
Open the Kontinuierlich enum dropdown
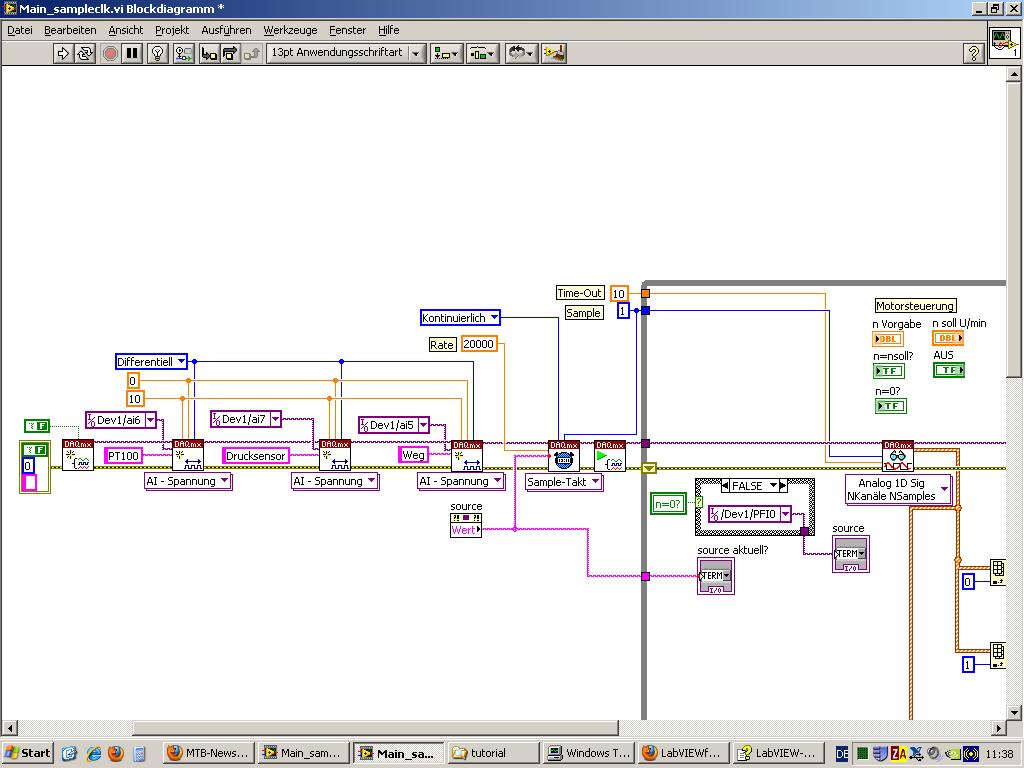494,318
